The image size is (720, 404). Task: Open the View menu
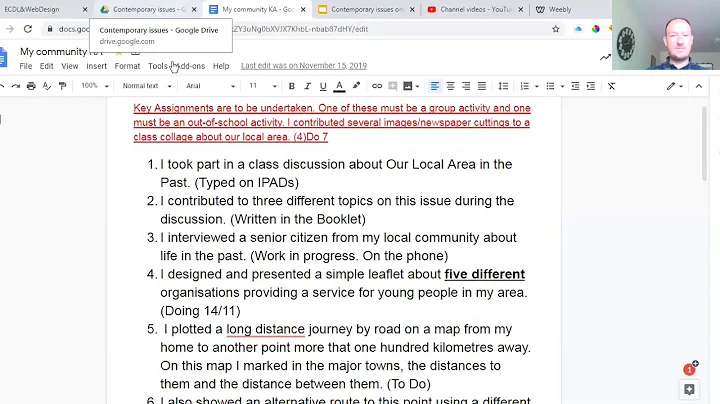tap(70, 66)
